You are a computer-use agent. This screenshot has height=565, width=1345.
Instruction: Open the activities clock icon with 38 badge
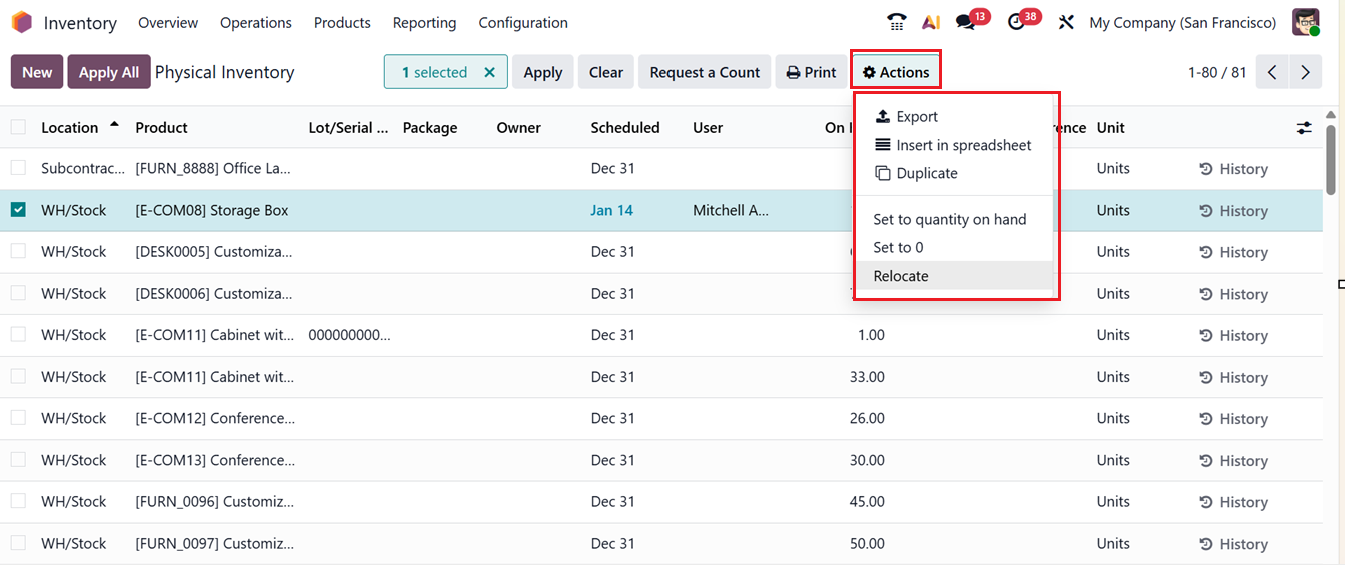click(x=1017, y=22)
